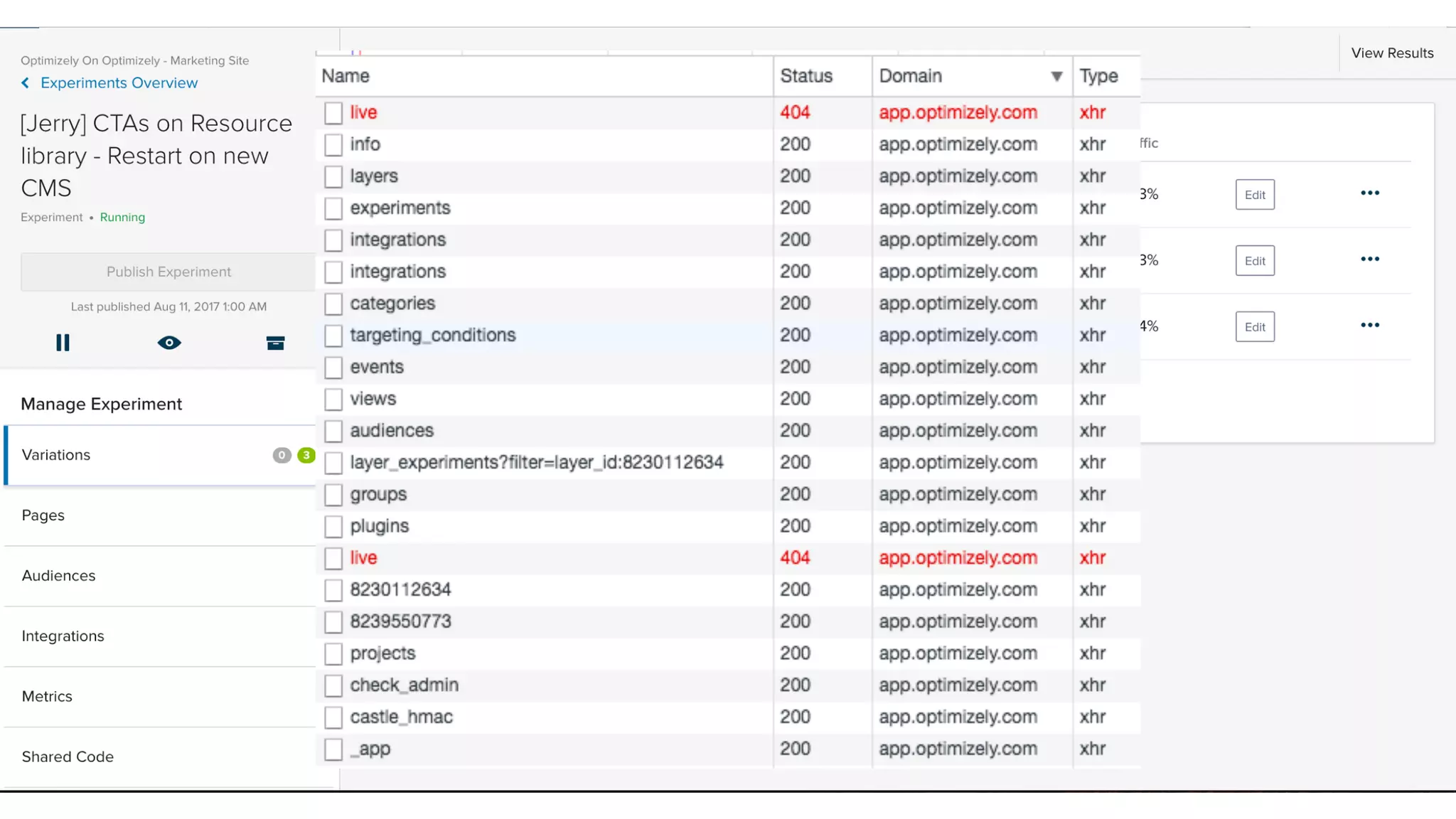The width and height of the screenshot is (1456, 819).
Task: Pause the running experiment
Action: click(63, 343)
